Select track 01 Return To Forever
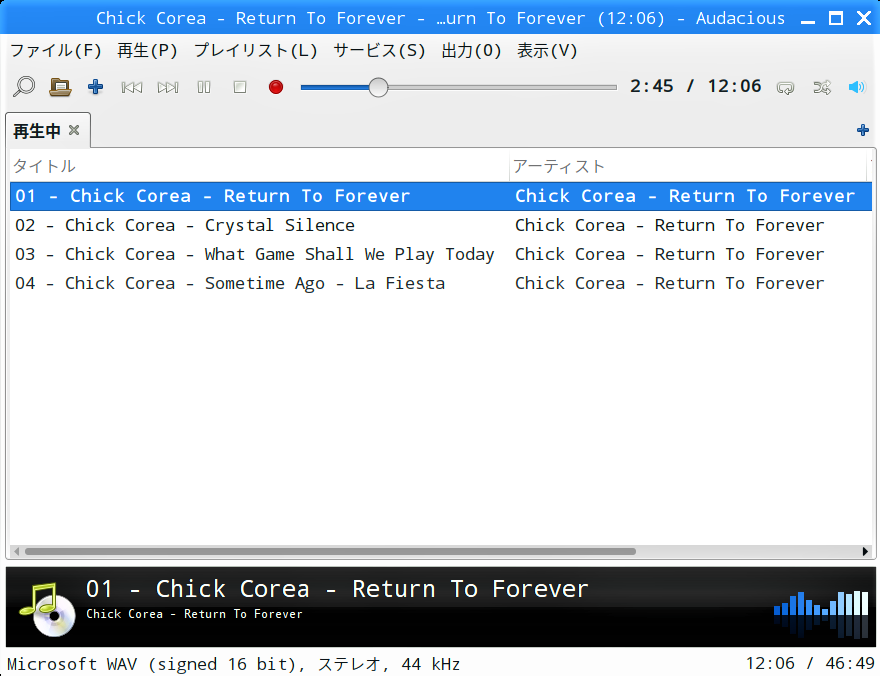This screenshot has height=676, width=880. (x=441, y=196)
